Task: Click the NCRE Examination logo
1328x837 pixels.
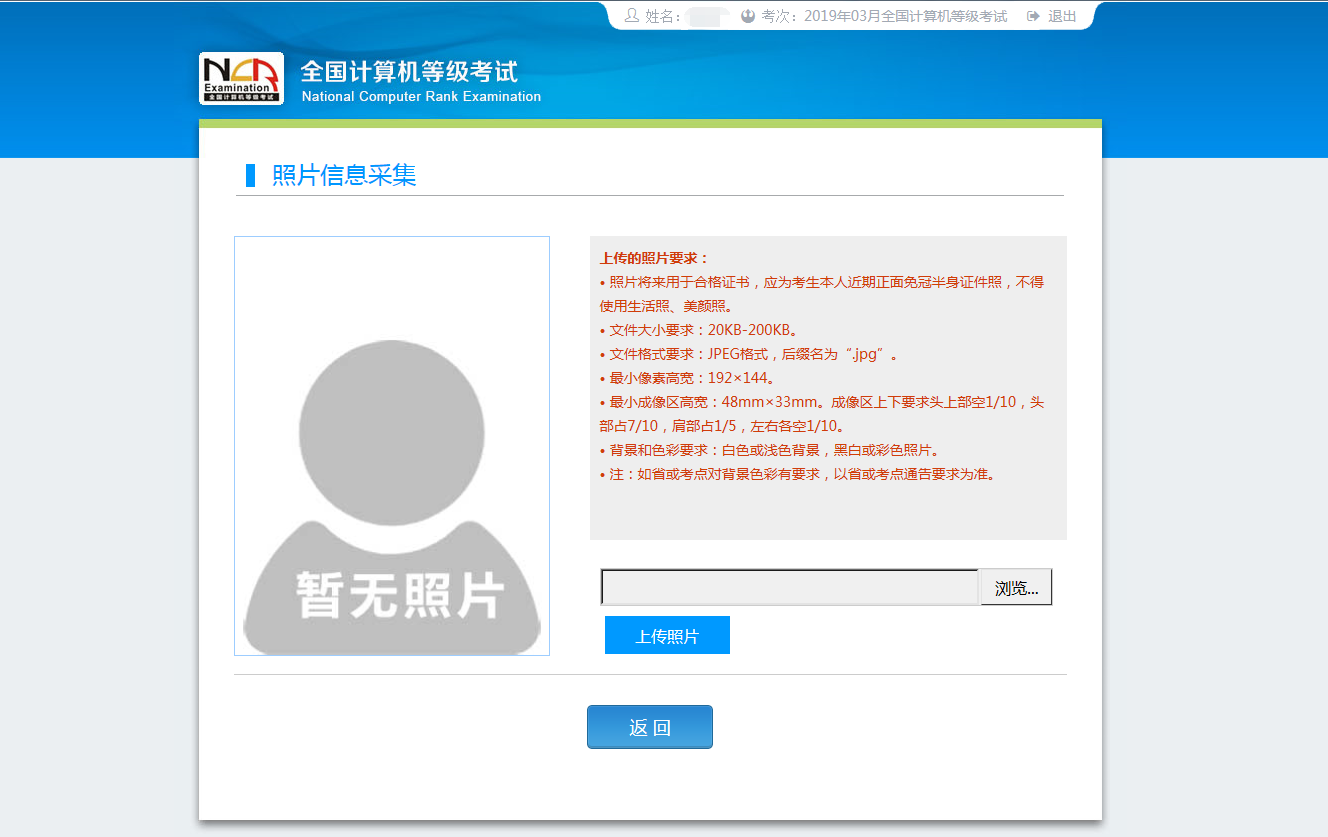Action: point(241,79)
